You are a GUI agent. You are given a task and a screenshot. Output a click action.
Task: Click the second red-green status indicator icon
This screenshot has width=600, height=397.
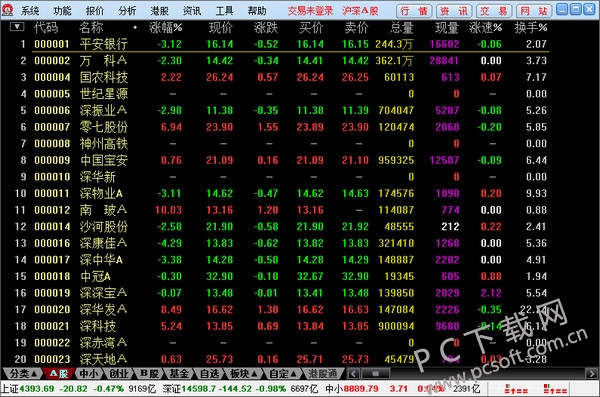(555, 389)
